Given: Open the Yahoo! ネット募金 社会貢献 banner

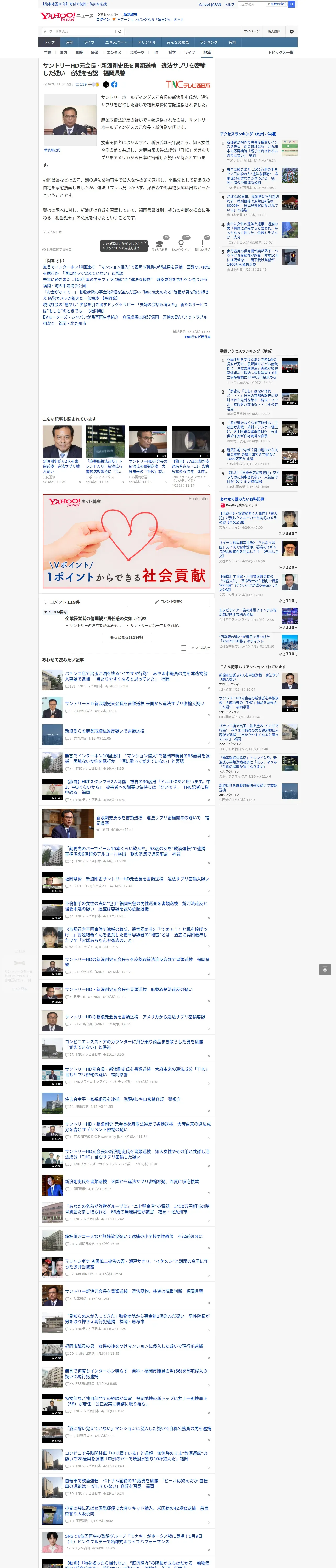Looking at the screenshot, I should click(126, 541).
